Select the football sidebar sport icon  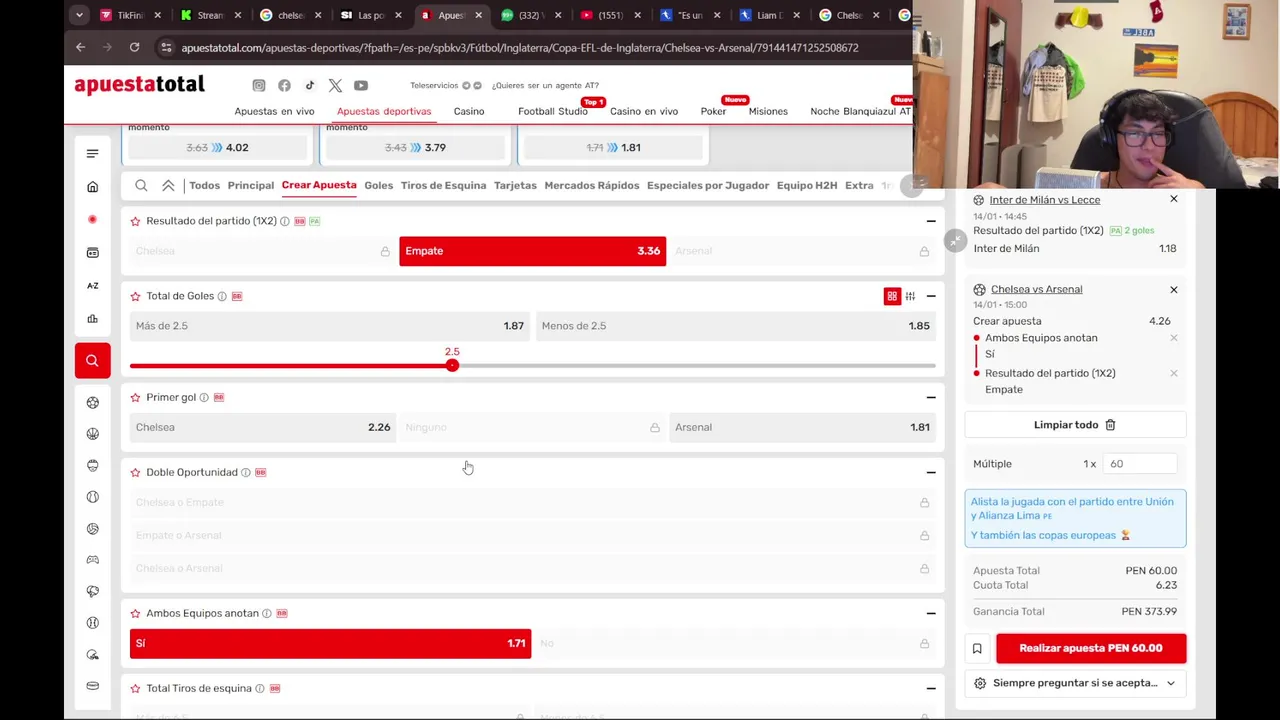click(92, 402)
